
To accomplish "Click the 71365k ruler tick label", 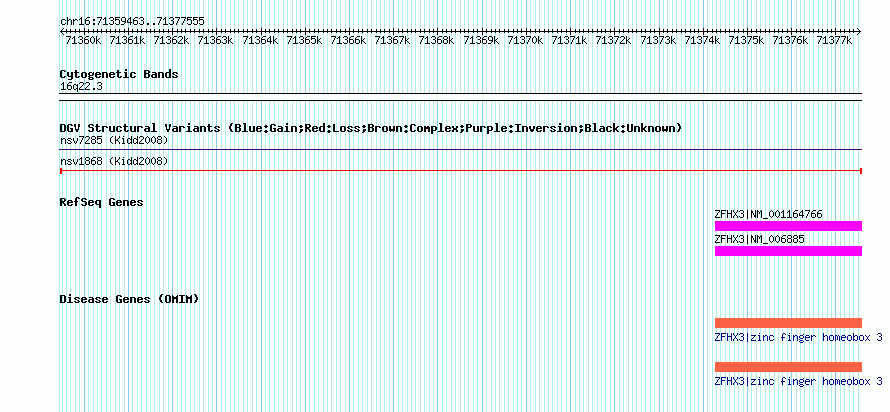I will pos(304,40).
